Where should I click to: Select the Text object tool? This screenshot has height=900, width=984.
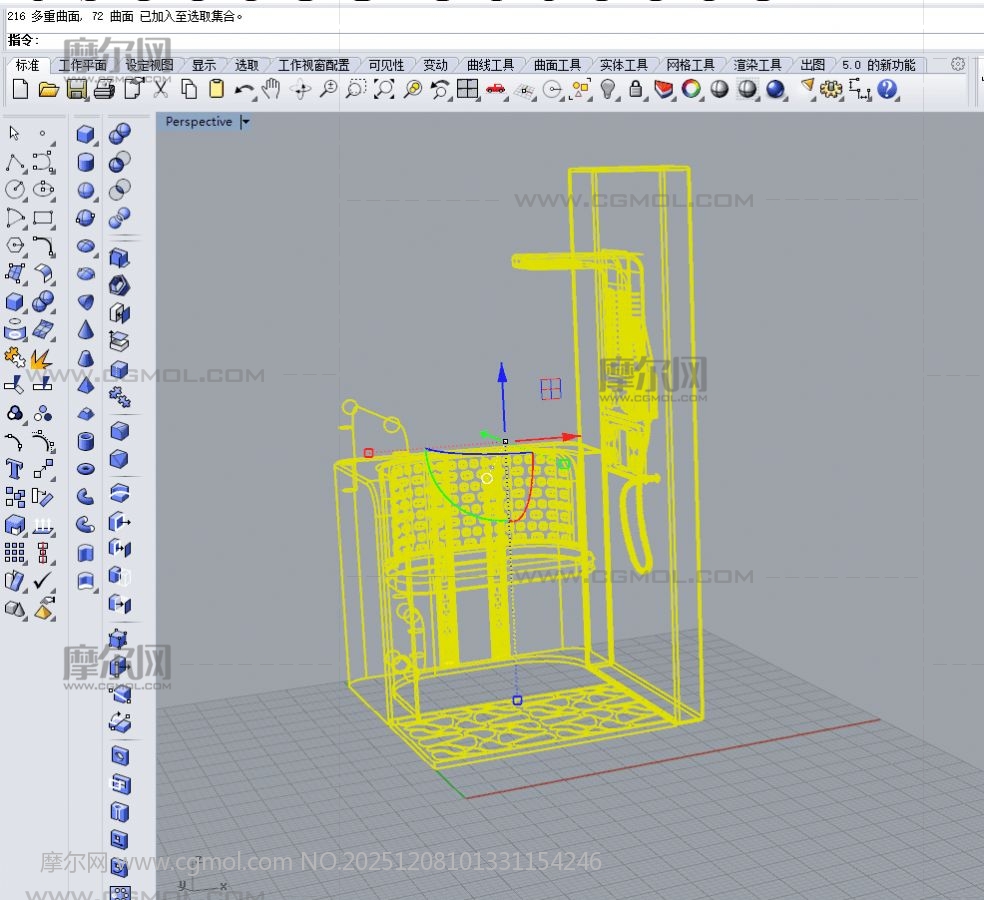(14, 468)
